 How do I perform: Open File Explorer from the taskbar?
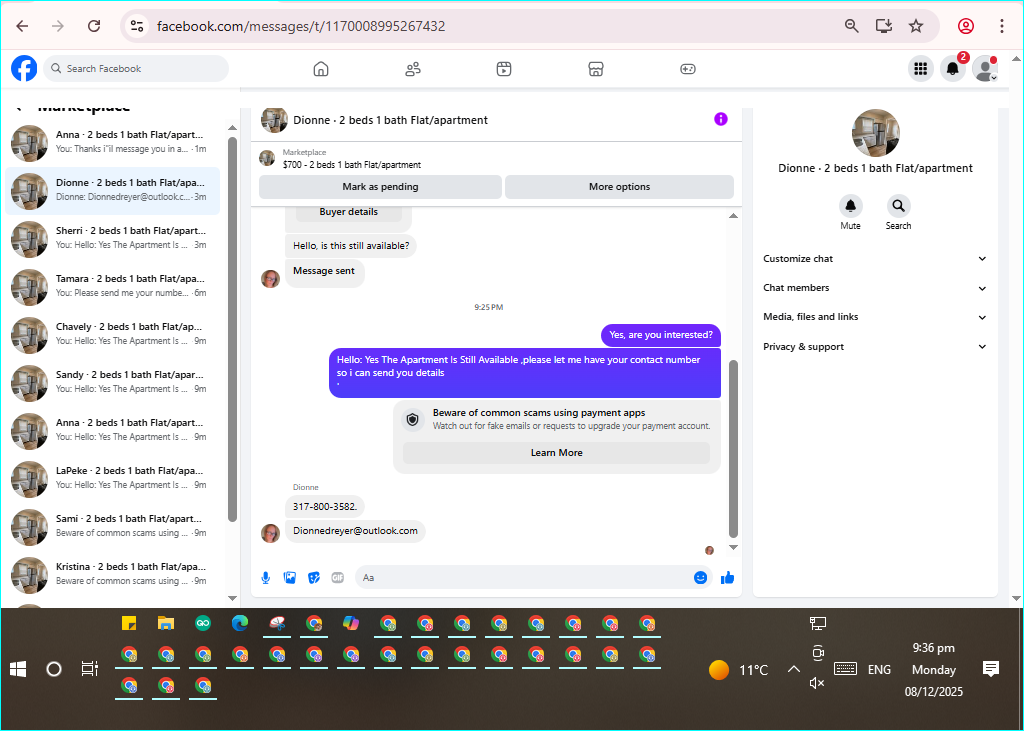coord(166,623)
